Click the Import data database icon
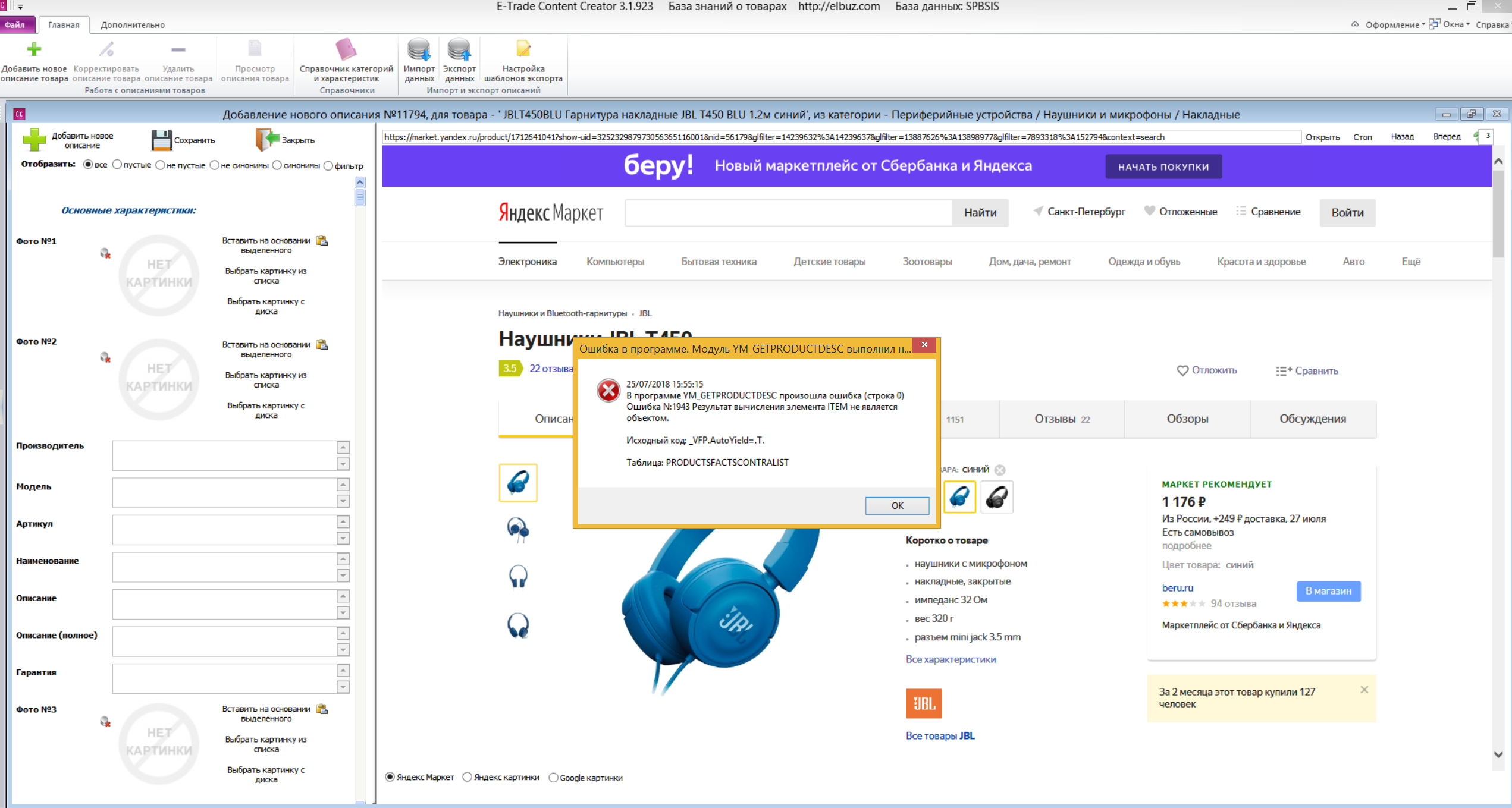The image size is (1512, 808). pos(419,49)
